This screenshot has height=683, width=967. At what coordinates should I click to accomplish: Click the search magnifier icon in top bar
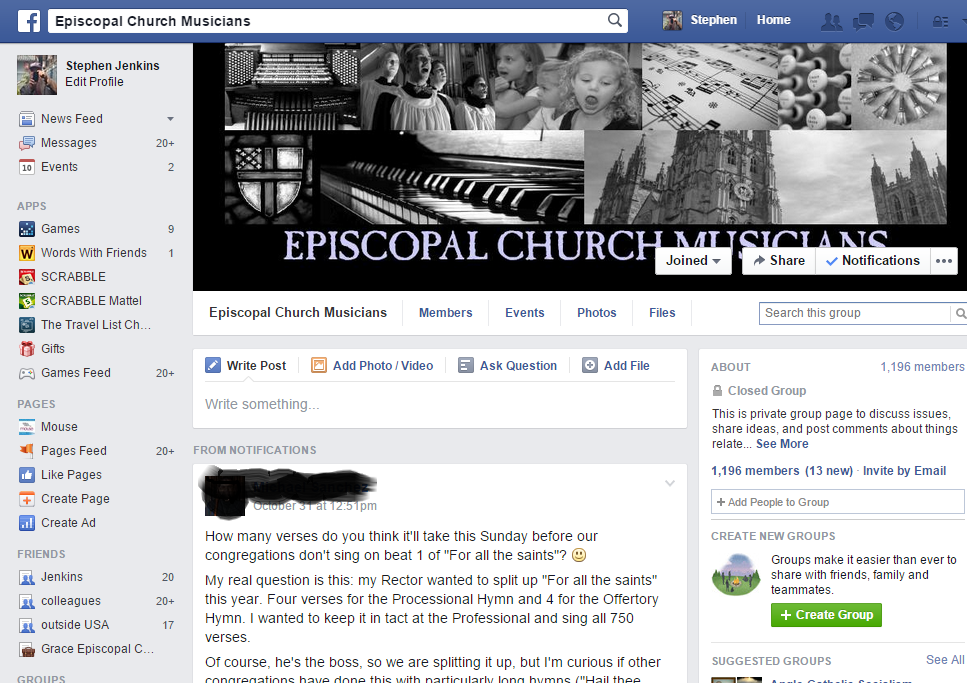point(614,20)
